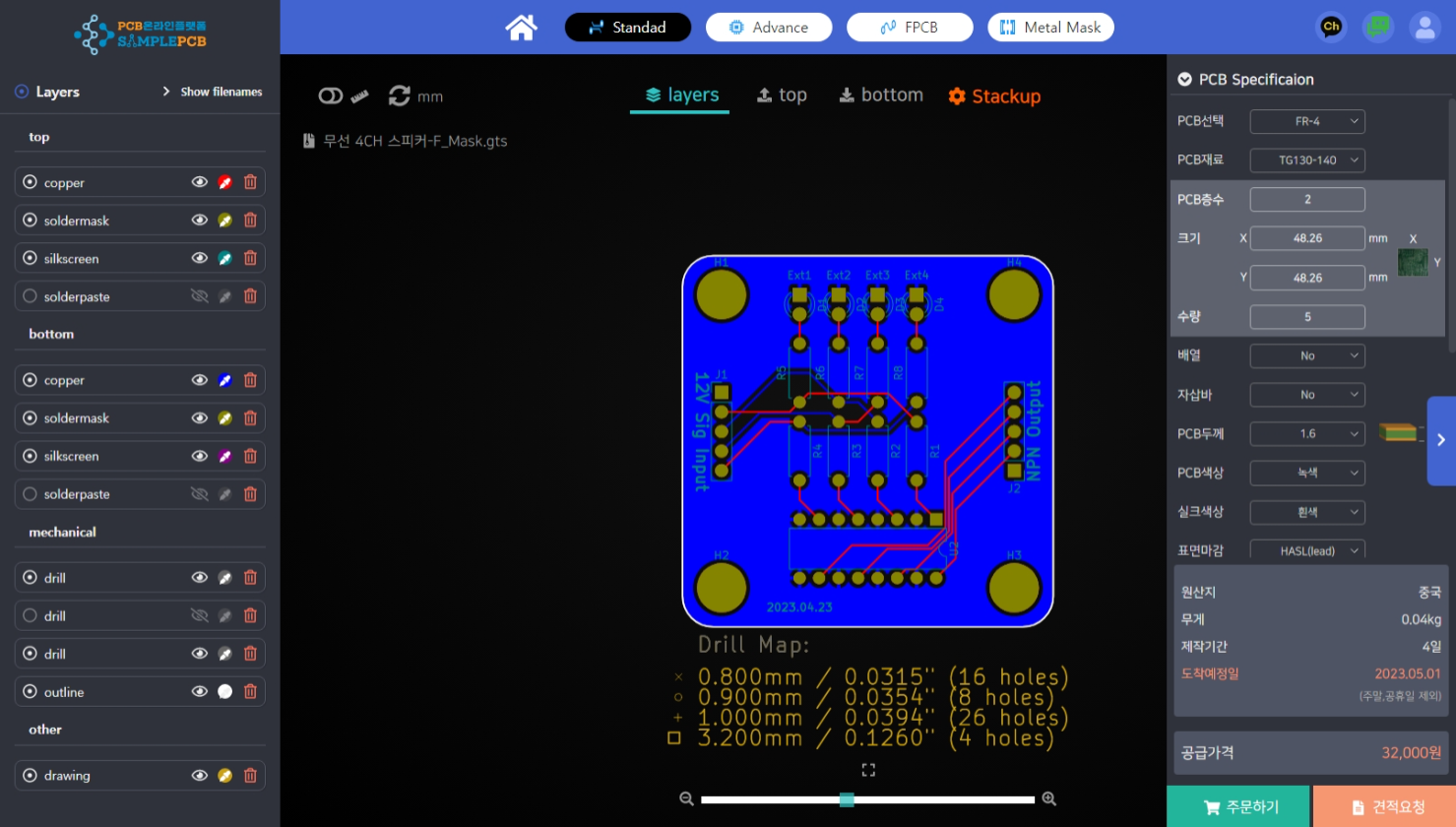Open the PCB두께 1.6 dropdown
The image size is (1456, 827).
(x=1307, y=433)
